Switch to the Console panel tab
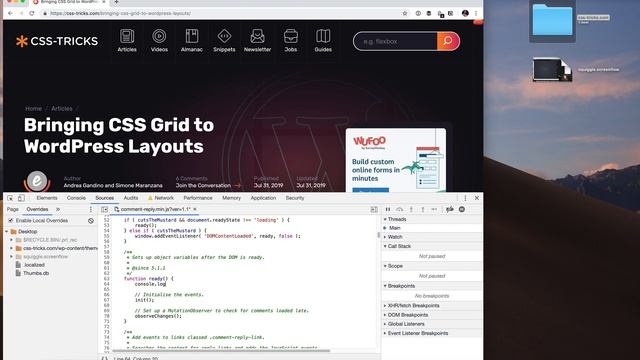640x360 pixels. [76, 198]
